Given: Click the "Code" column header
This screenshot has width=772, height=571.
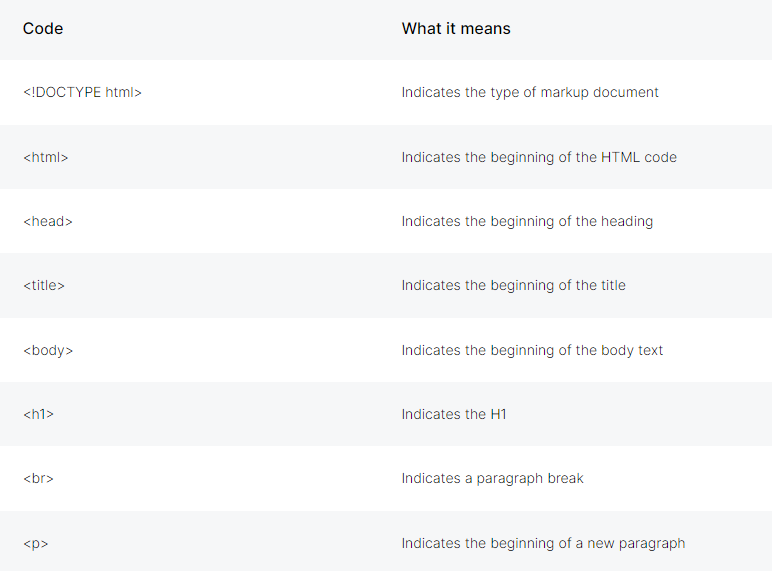Looking at the screenshot, I should click(43, 29).
